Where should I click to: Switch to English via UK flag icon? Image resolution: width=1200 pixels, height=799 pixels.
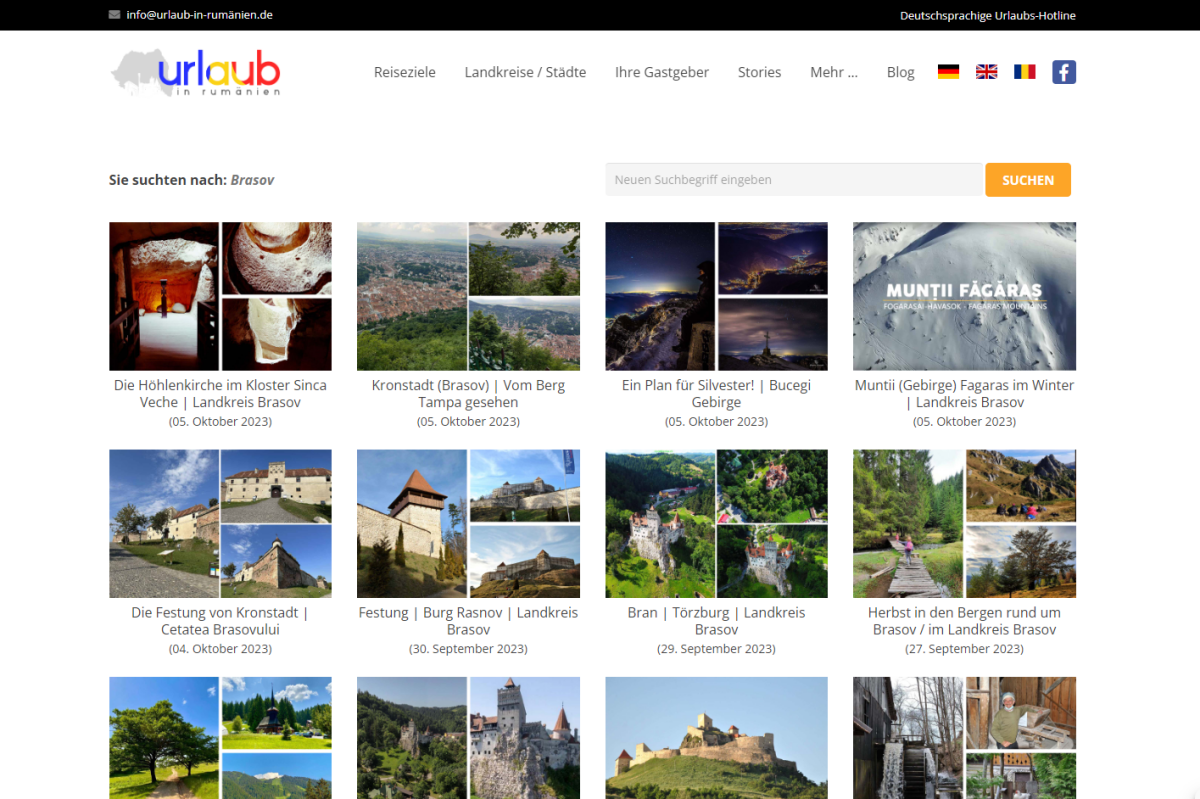(x=986, y=72)
